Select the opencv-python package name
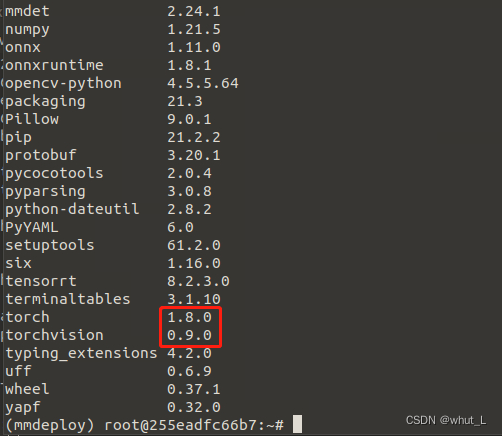 63,84
